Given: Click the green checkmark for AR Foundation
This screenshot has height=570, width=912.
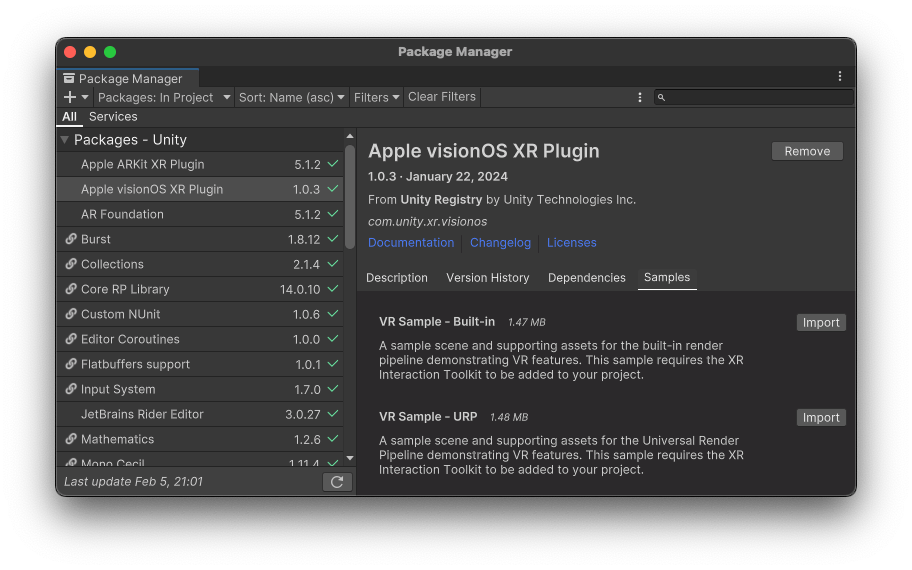Looking at the screenshot, I should tap(333, 214).
